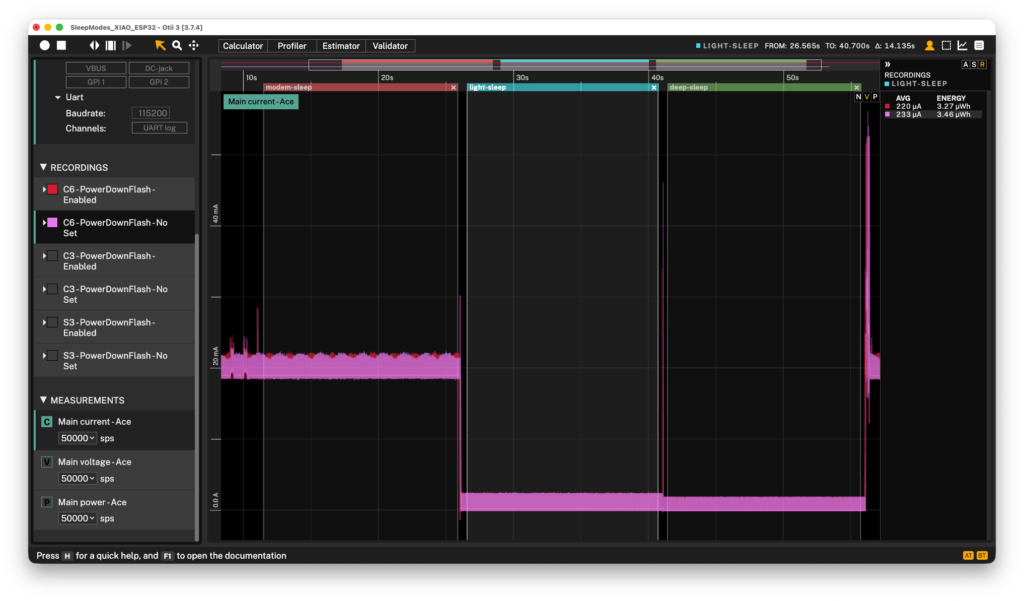The width and height of the screenshot is (1024, 601).
Task: Click the pink C6-PowerDownFlash-No Set color swatch
Action: [52, 223]
